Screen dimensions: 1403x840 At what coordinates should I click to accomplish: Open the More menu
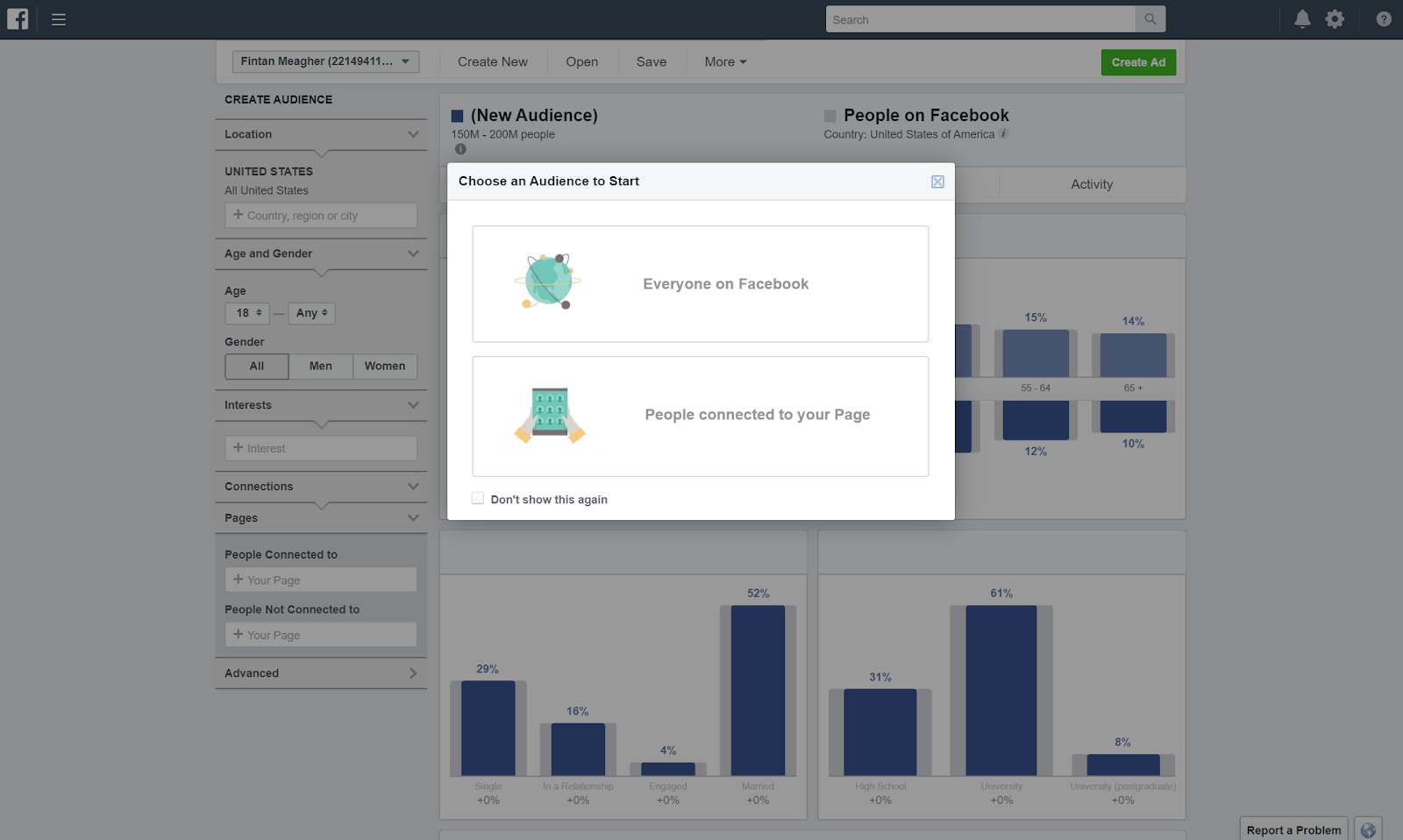[x=725, y=62]
